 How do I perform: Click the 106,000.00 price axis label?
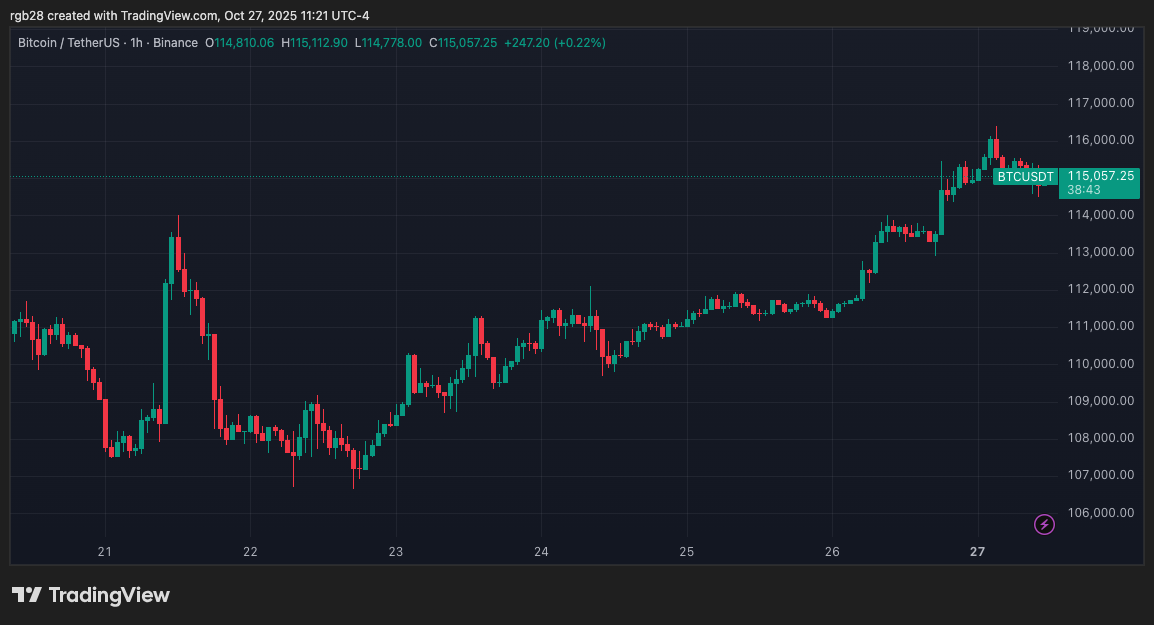coord(1100,512)
